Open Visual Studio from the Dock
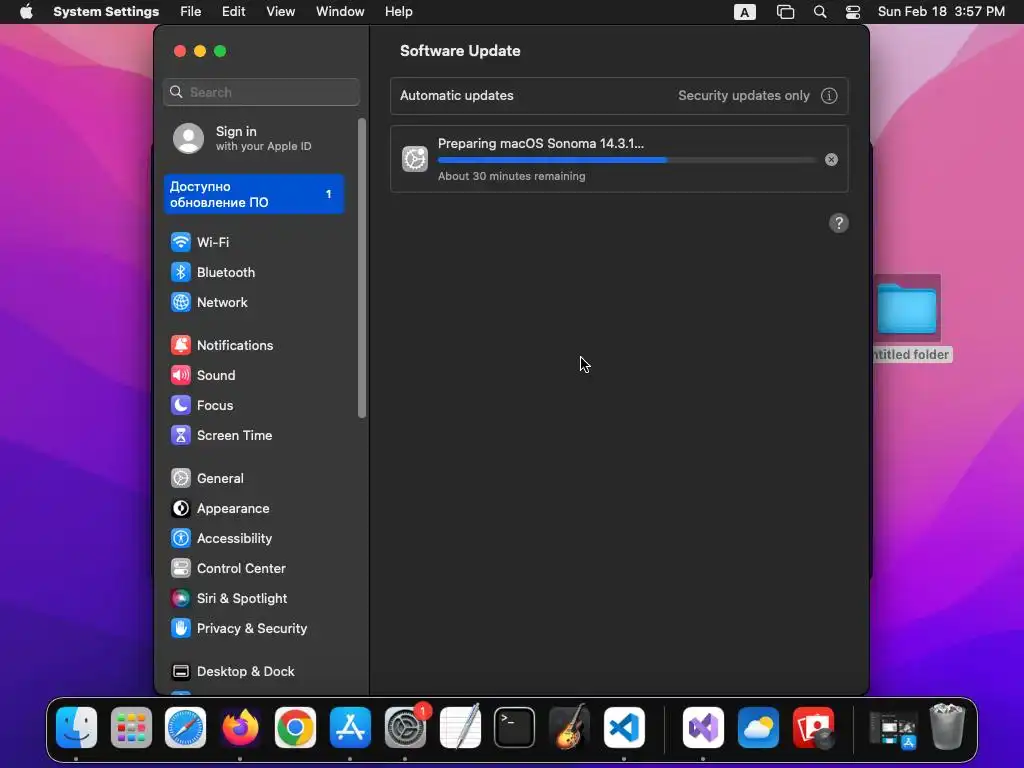 pyautogui.click(x=703, y=728)
